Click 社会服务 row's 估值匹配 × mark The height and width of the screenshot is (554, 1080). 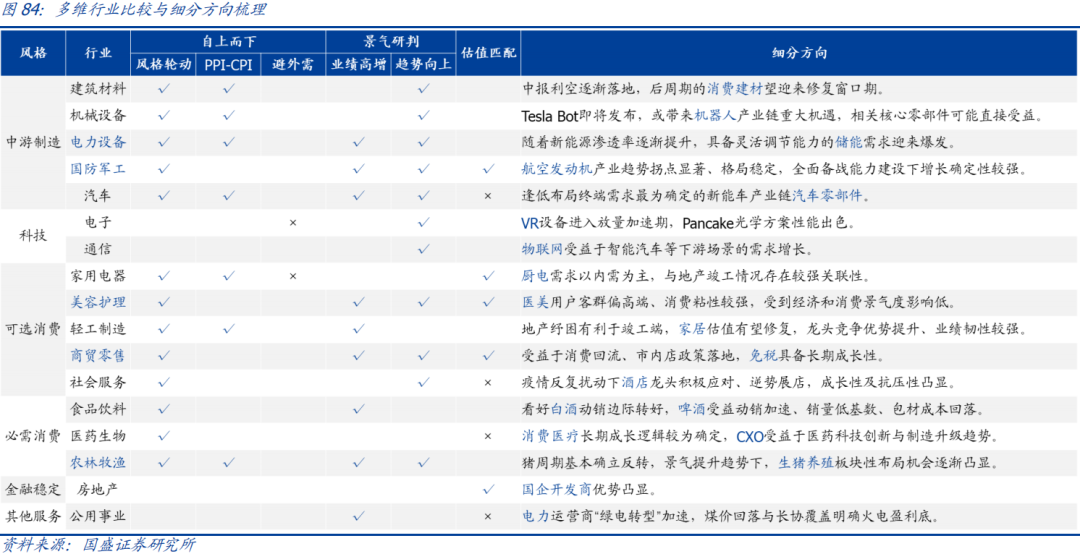tap(488, 382)
